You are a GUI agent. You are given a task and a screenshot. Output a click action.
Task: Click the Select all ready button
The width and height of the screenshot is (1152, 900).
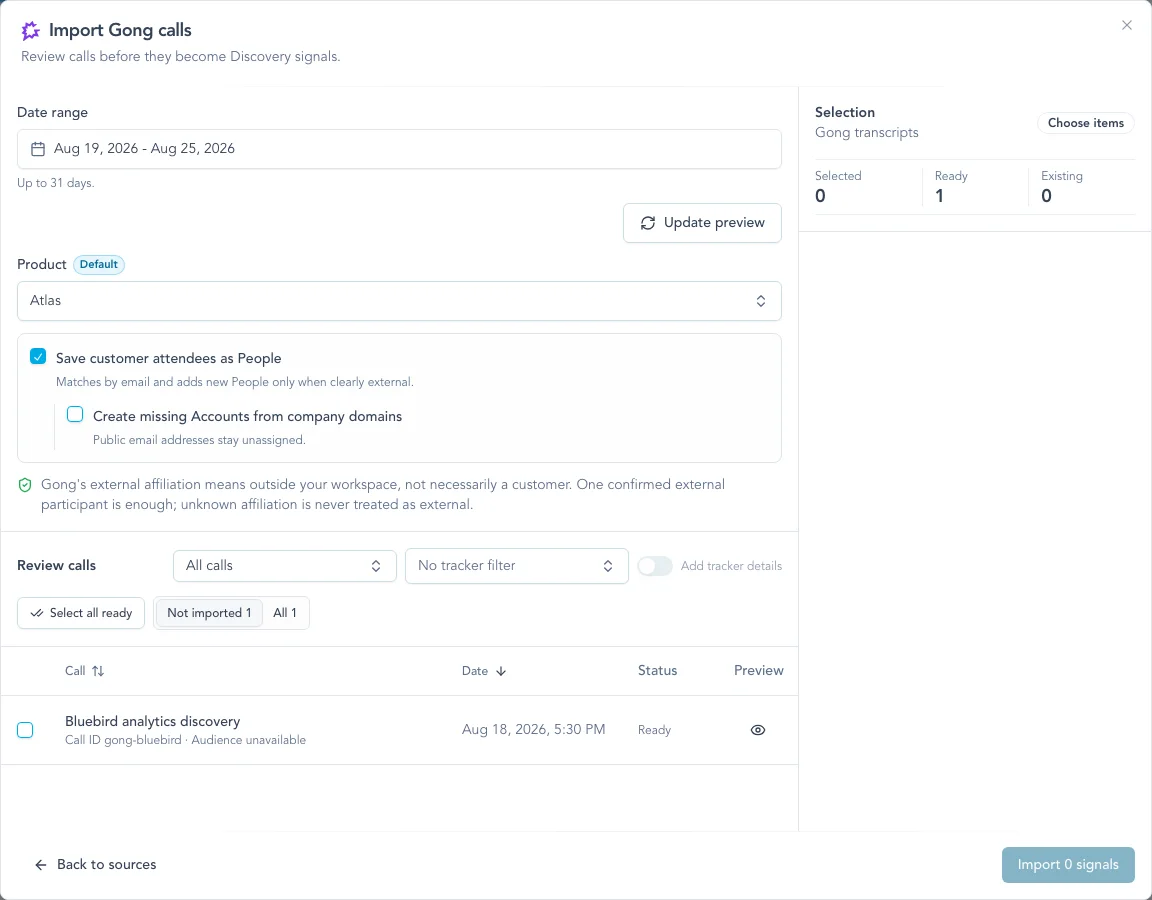pyautogui.click(x=81, y=613)
